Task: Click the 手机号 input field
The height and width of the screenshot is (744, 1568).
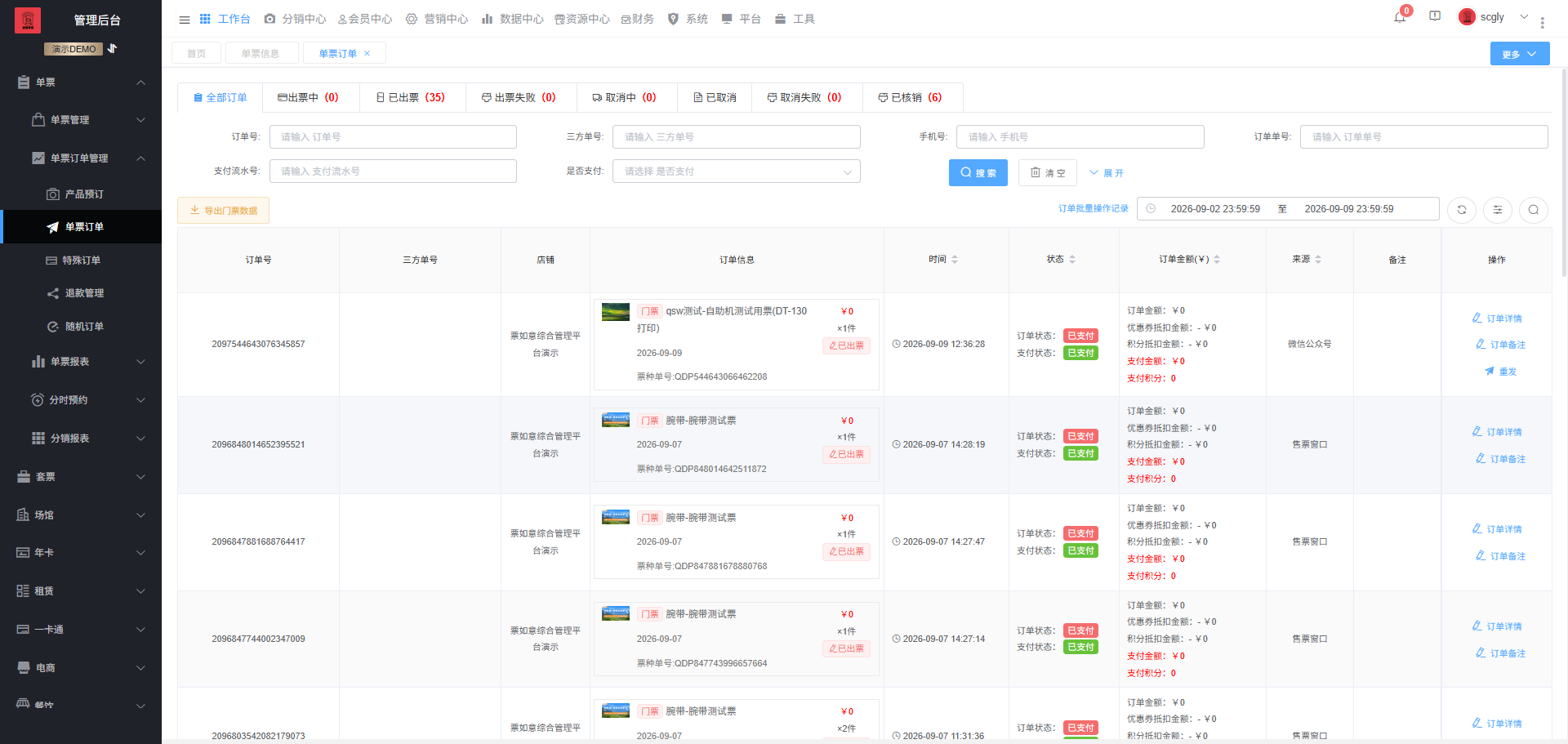Action: point(1080,137)
